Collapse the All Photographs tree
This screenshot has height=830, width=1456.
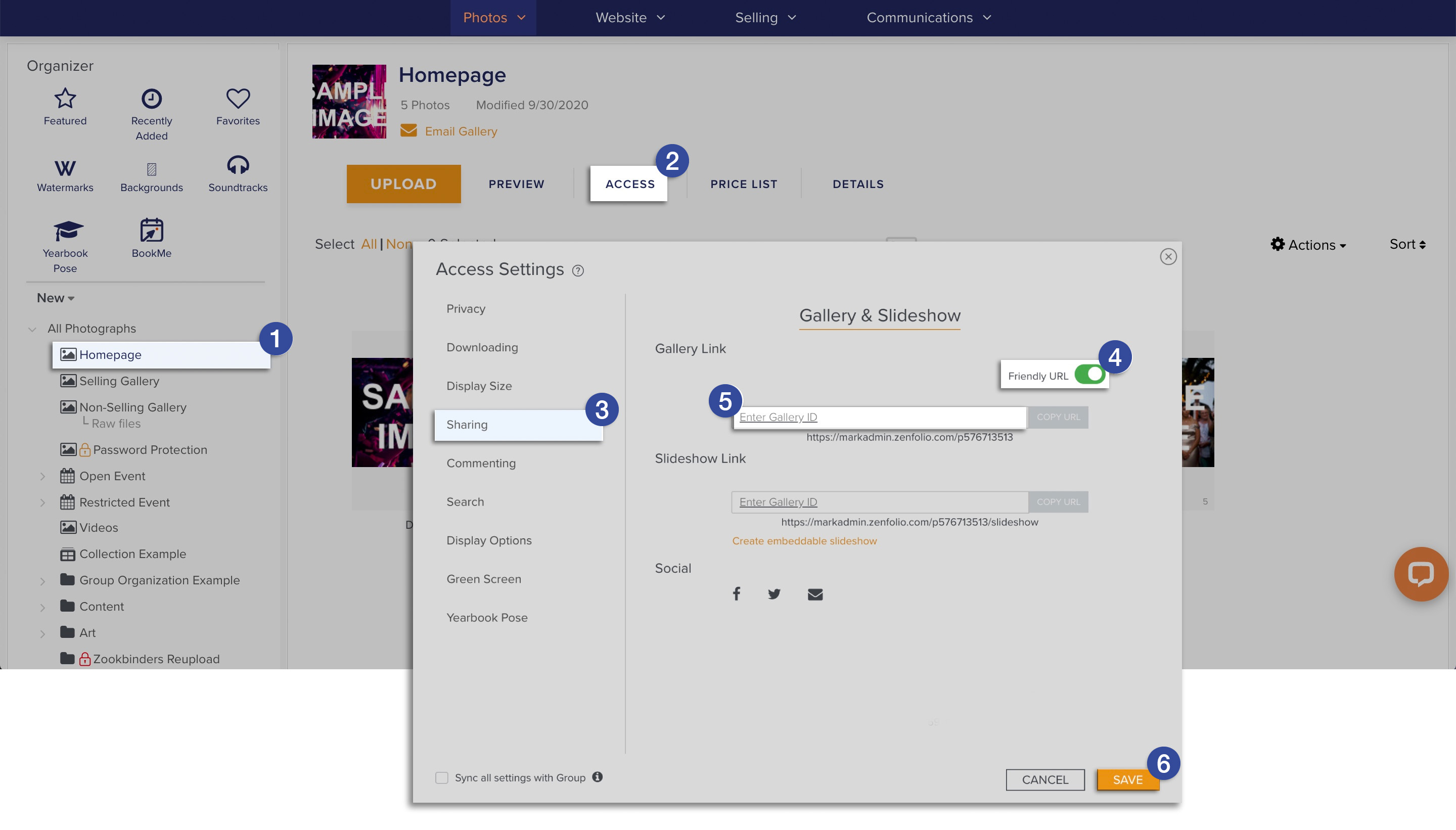pos(32,329)
